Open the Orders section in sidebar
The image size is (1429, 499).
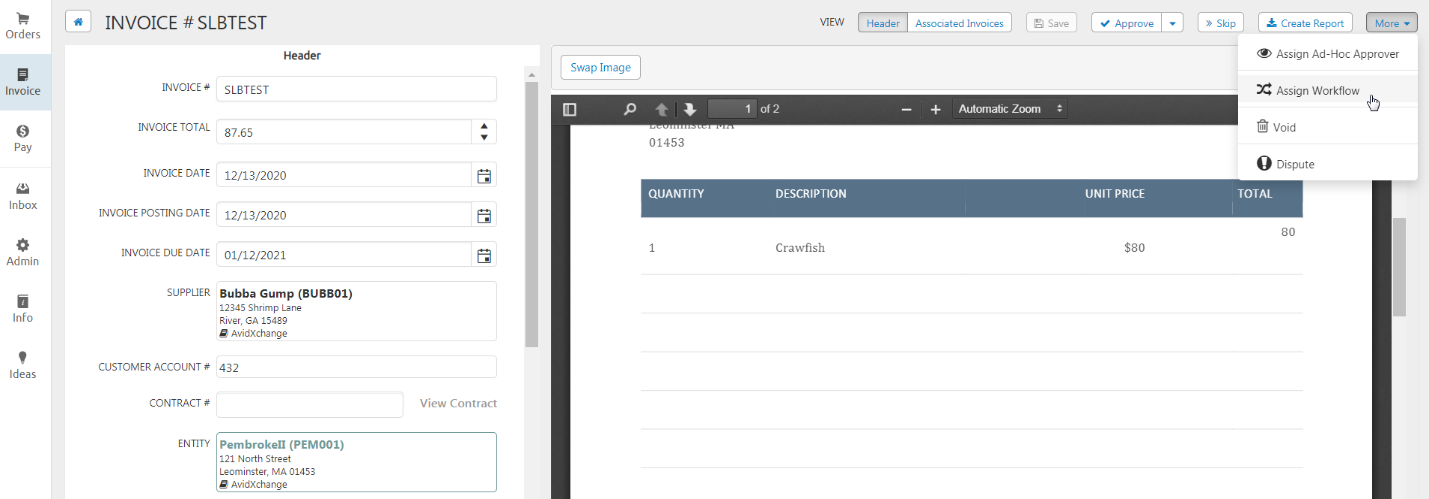(x=22, y=26)
